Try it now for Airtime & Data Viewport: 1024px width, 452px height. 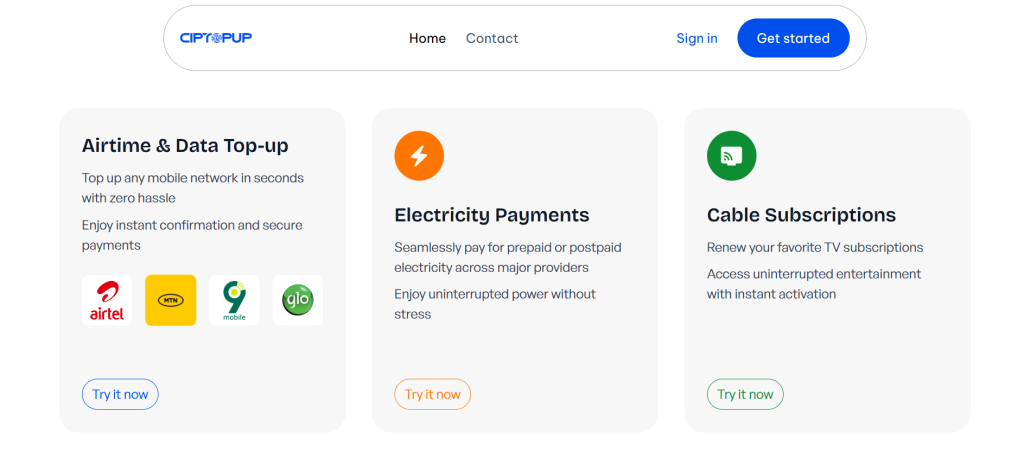(x=120, y=394)
